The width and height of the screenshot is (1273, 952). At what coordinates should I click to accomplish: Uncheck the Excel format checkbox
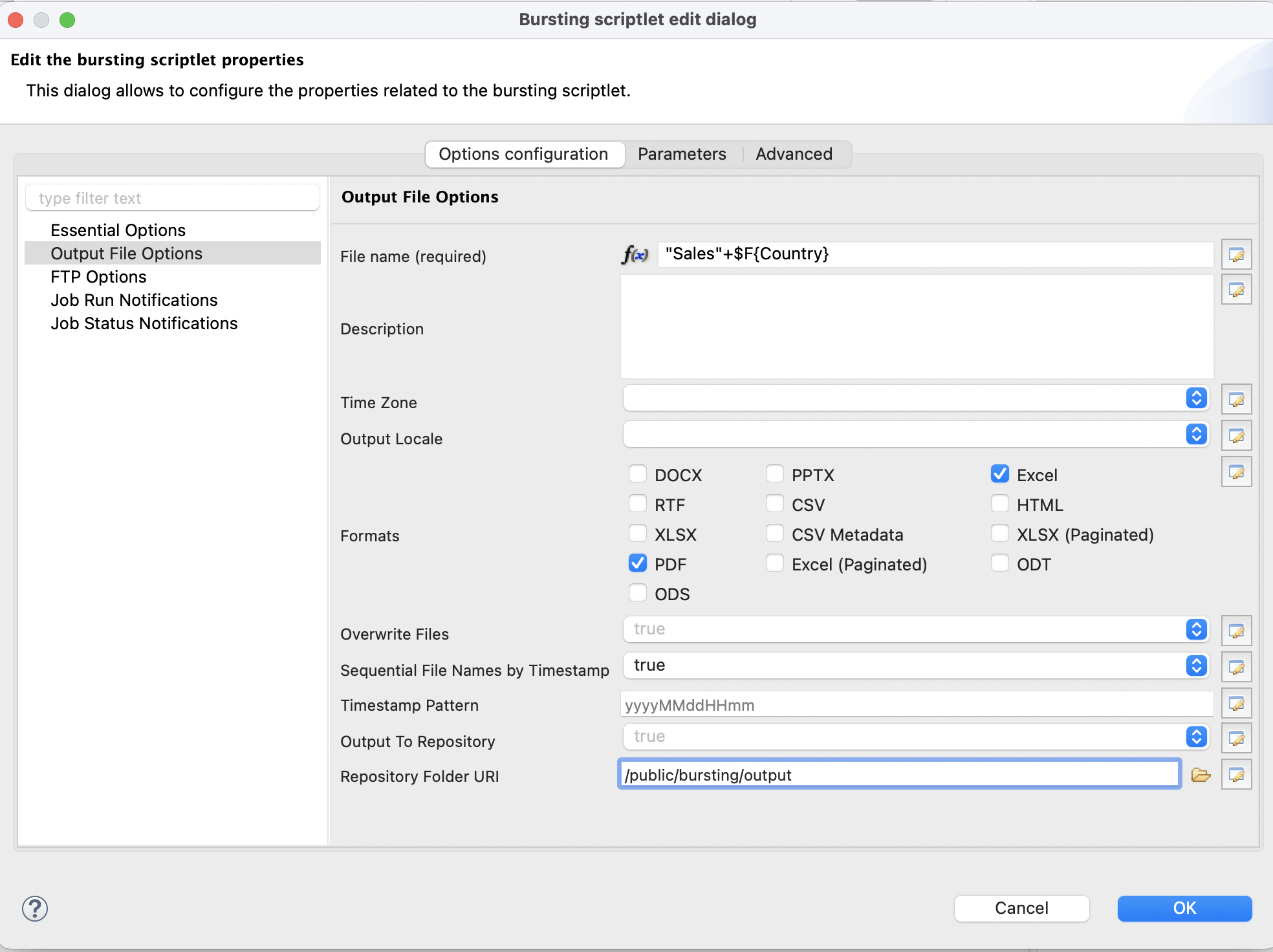(x=1000, y=474)
